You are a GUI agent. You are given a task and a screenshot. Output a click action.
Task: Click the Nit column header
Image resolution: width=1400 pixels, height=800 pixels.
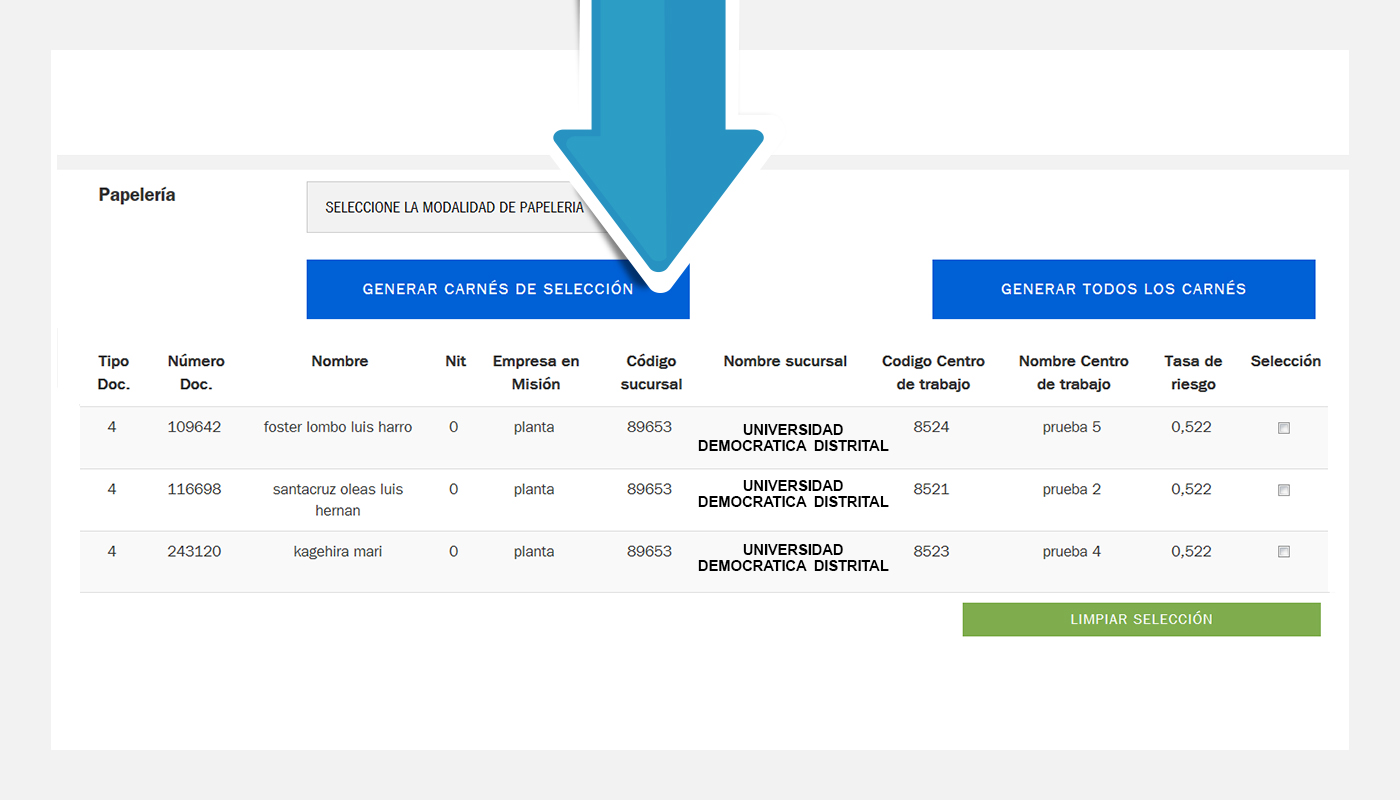pyautogui.click(x=455, y=361)
